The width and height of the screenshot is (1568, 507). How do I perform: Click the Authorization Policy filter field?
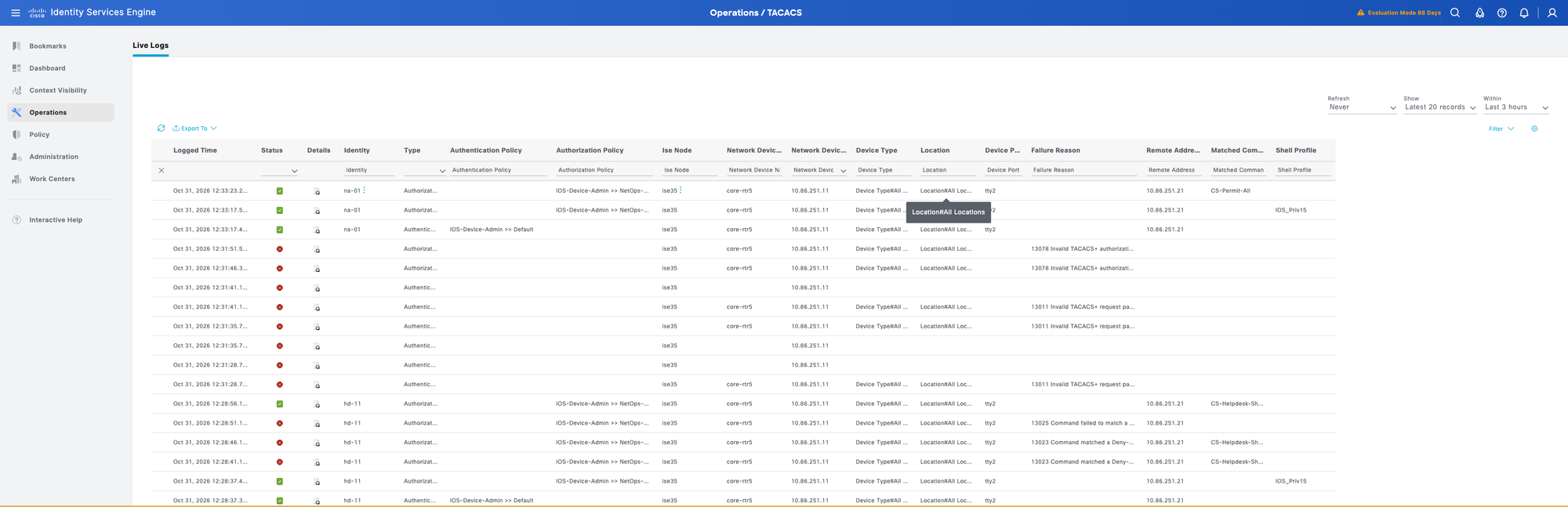click(x=604, y=170)
